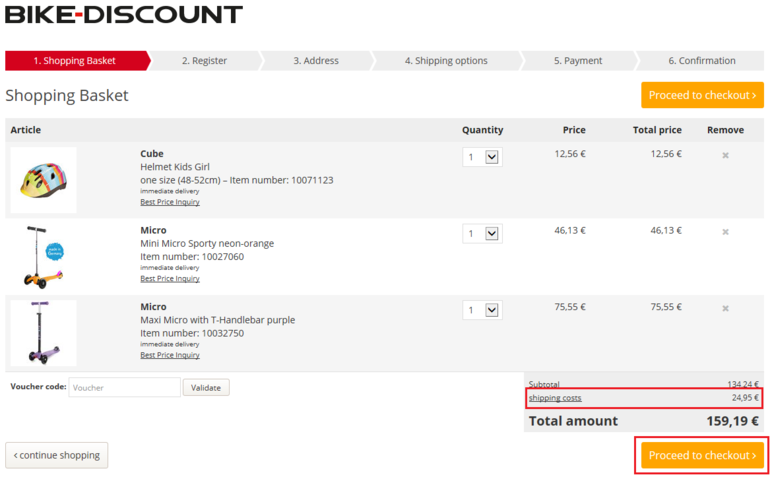Open Best Price Inquiry for Maxi Micro purple
This screenshot has height=479, width=770.
tap(170, 355)
